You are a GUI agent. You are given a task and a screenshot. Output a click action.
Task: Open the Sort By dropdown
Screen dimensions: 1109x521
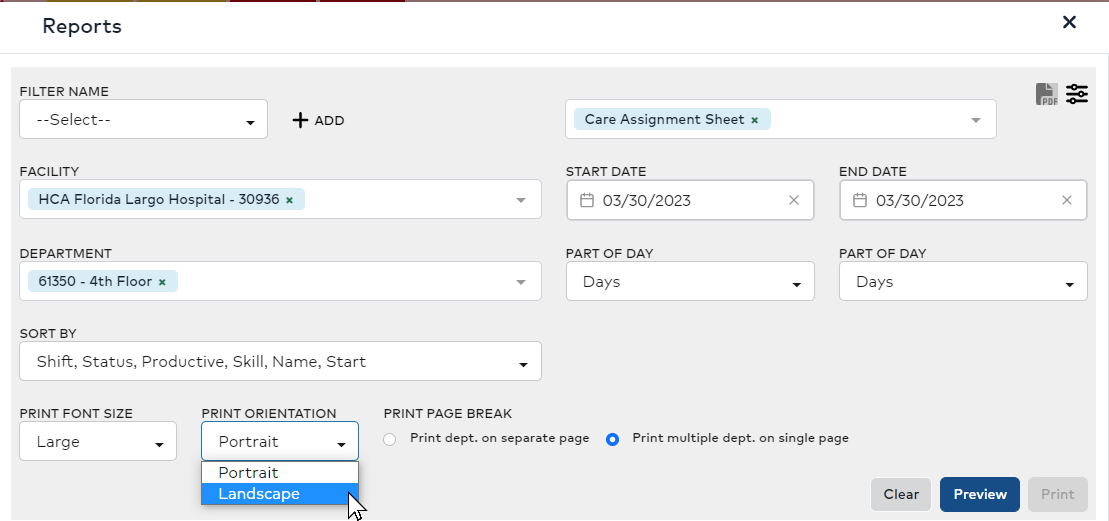click(280, 362)
